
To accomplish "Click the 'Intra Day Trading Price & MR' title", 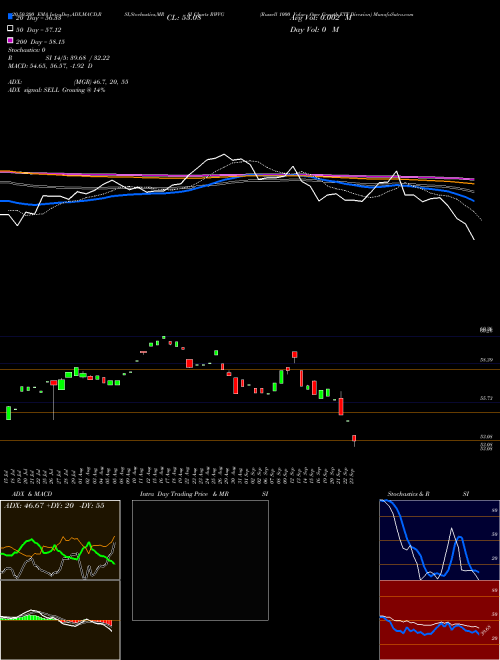I will pyautogui.click(x=184, y=494).
